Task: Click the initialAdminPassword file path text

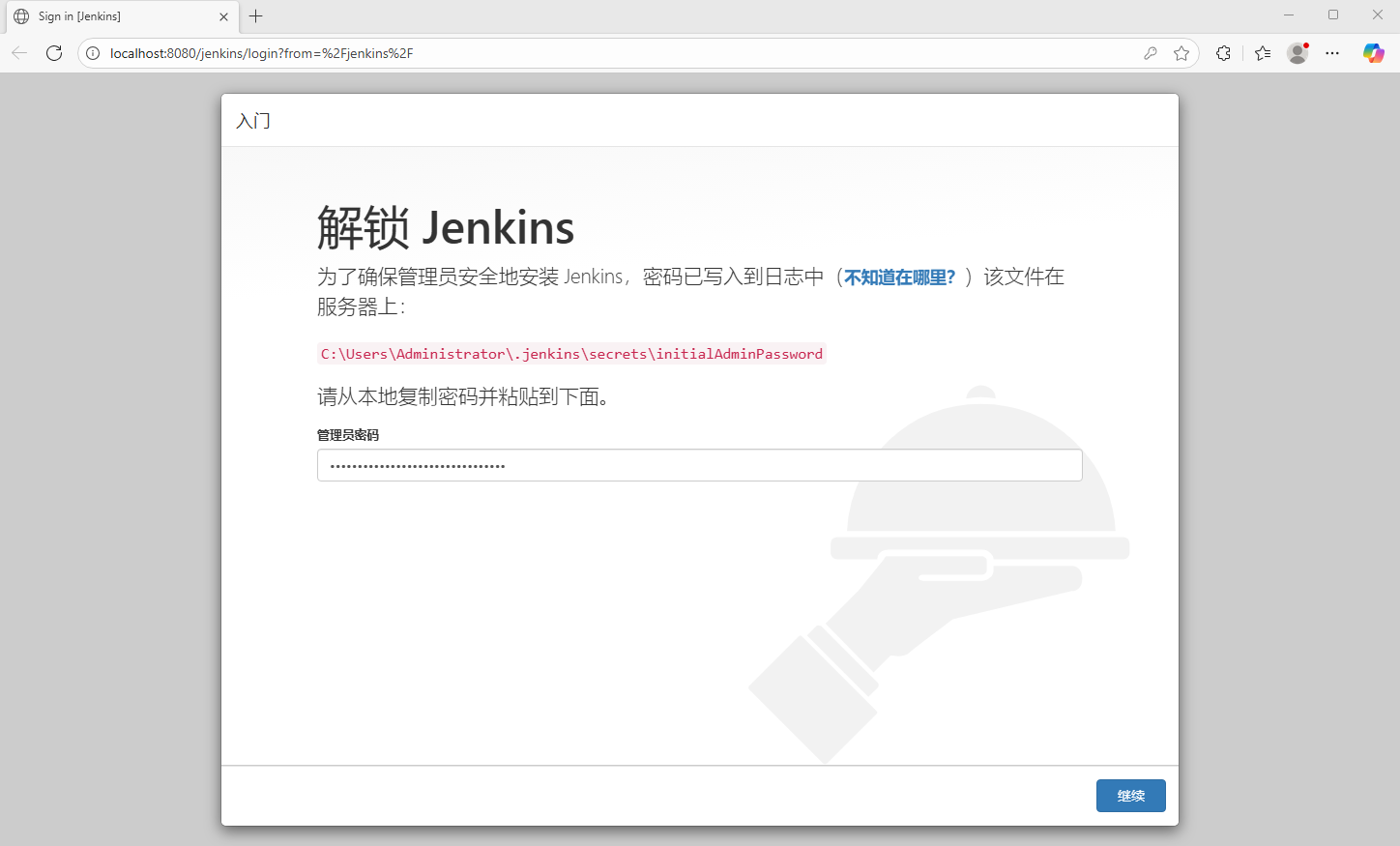Action: coord(571,354)
